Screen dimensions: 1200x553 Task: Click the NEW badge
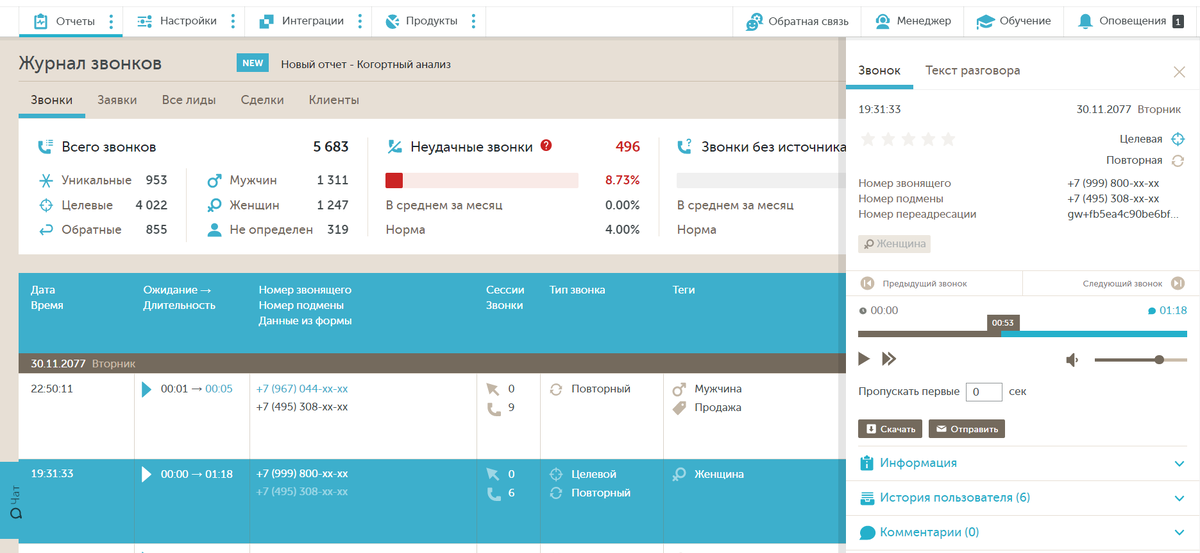pos(253,63)
